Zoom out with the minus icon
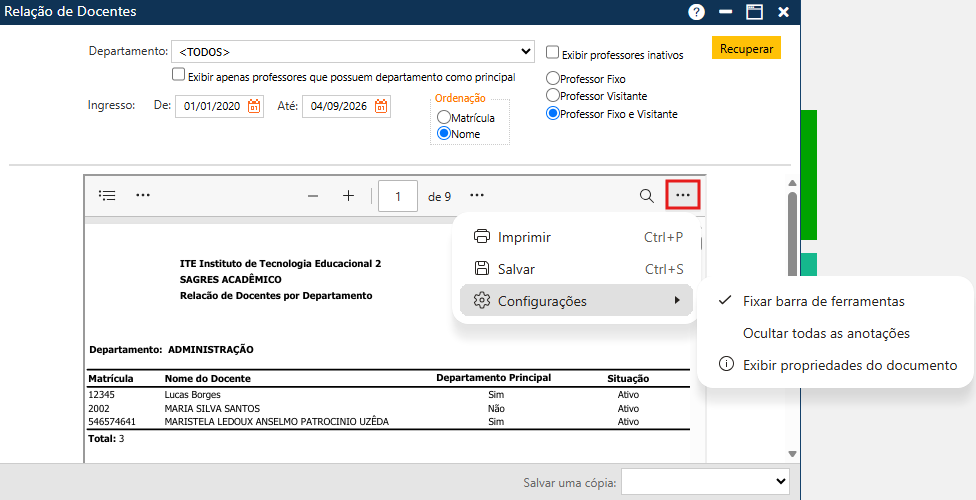Screen dimensions: 976x500 coord(313,196)
